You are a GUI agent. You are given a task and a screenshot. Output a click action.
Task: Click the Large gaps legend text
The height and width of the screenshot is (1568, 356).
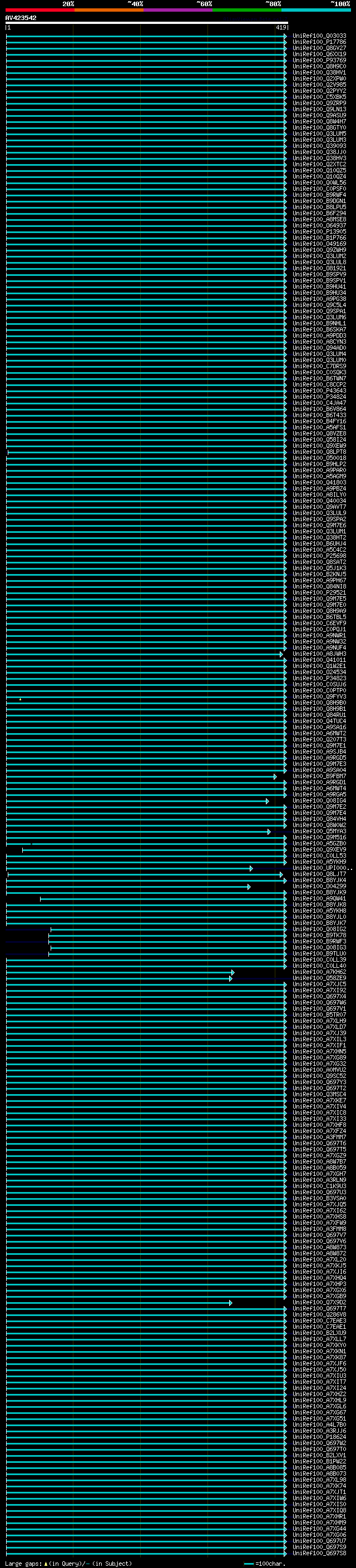pos(69,1563)
